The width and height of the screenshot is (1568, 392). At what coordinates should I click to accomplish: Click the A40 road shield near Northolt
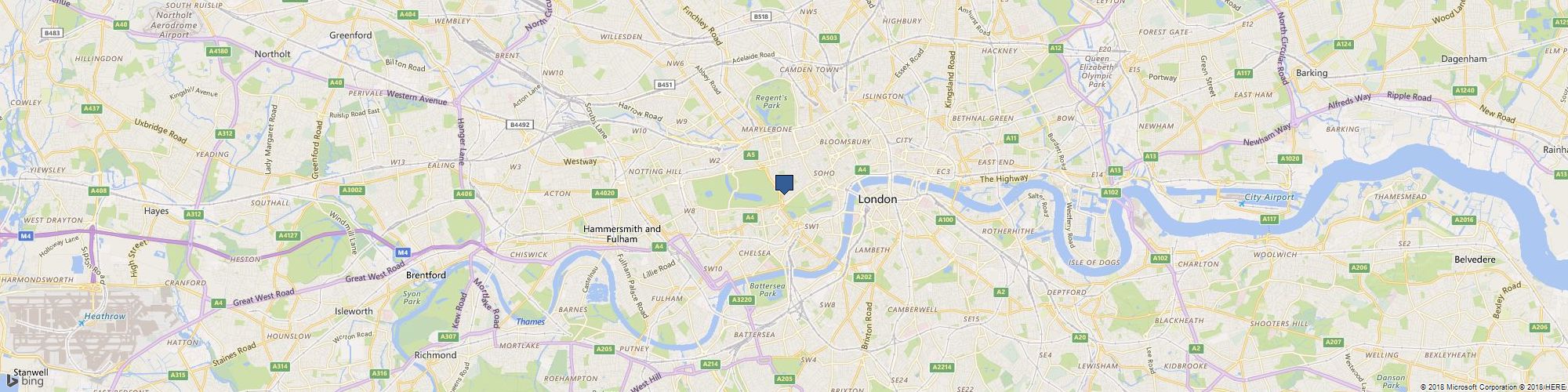(336, 82)
